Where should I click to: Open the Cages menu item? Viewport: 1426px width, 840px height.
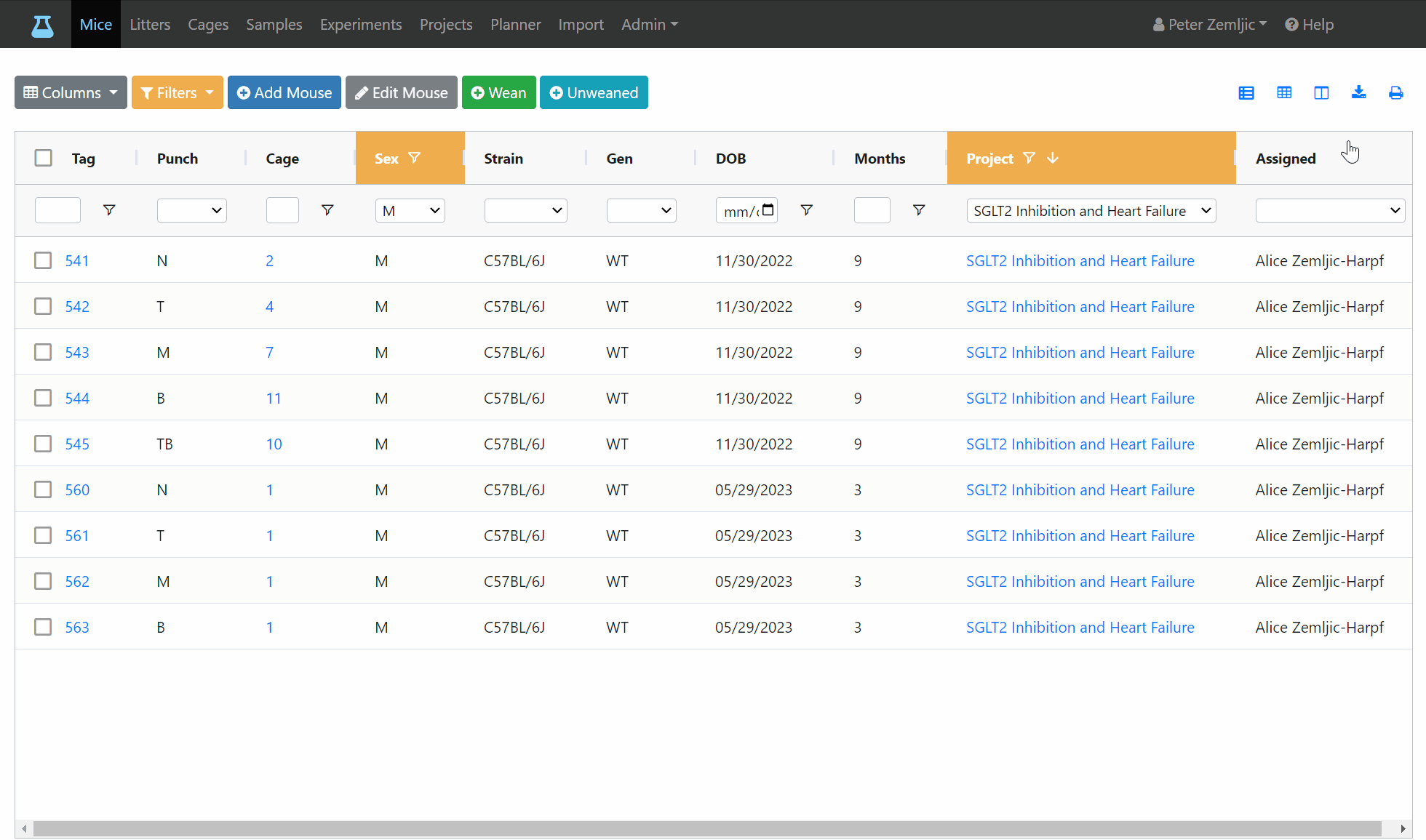(x=208, y=25)
